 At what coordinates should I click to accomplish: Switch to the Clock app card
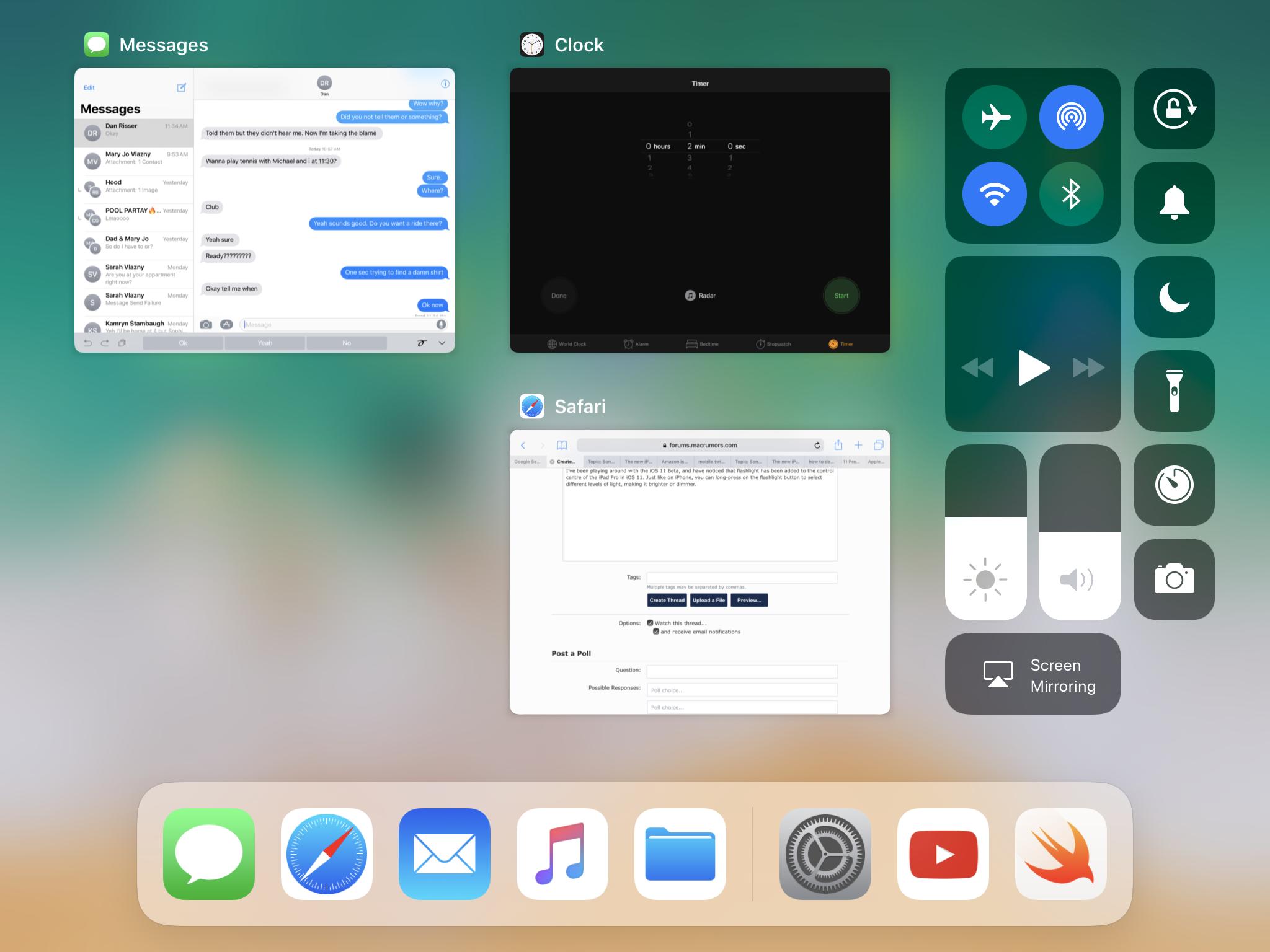click(x=699, y=210)
